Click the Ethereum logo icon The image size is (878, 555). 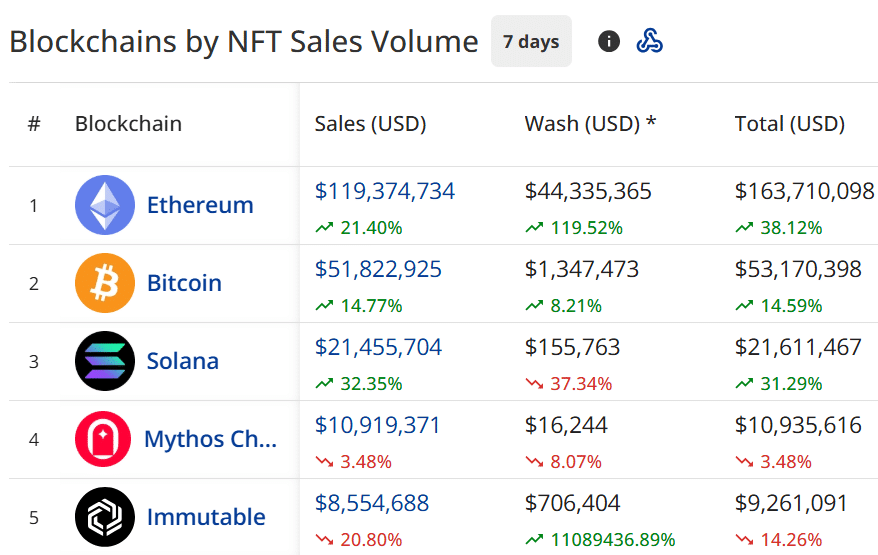coord(105,205)
